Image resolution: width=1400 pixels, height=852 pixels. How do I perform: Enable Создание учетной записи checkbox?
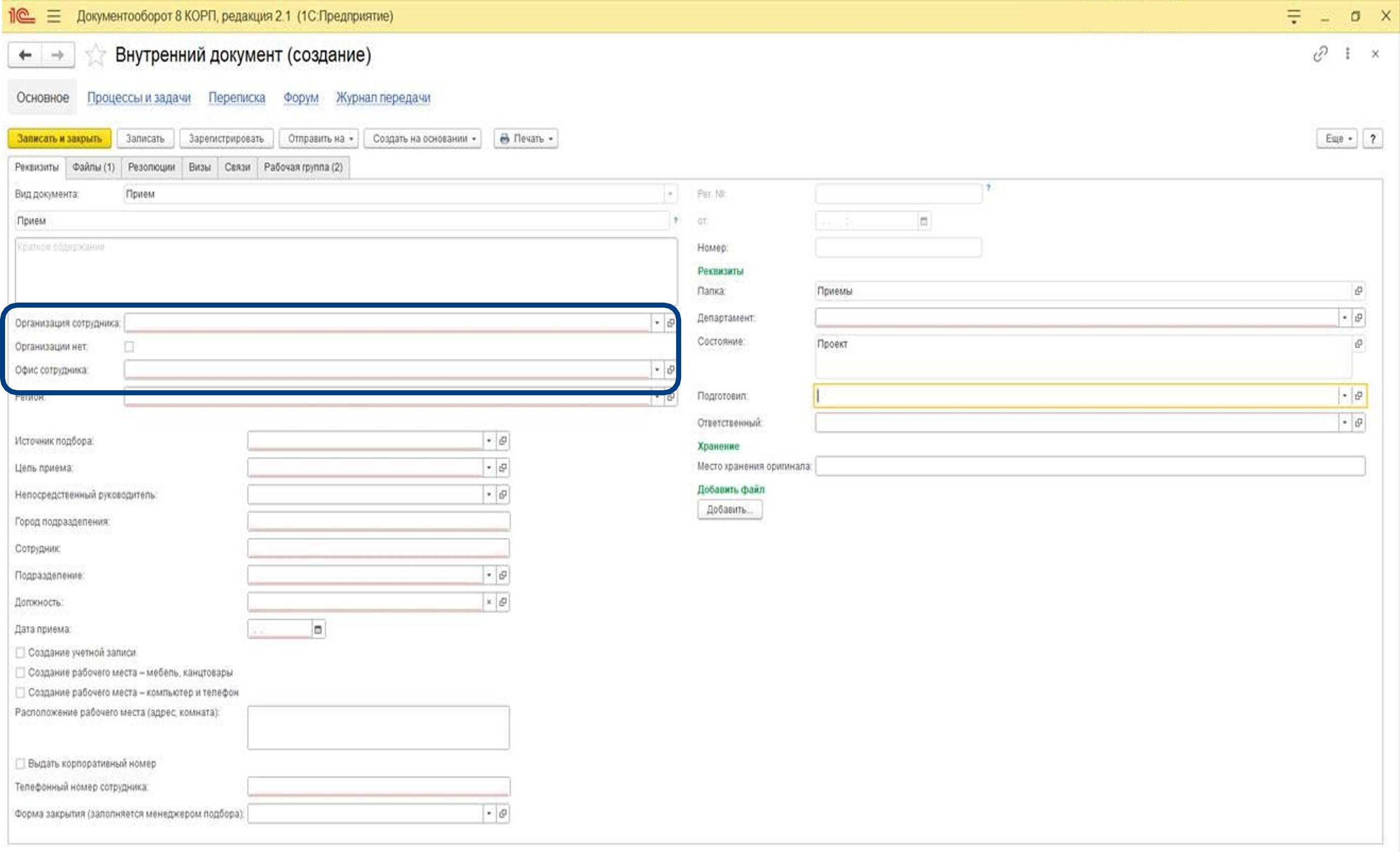(x=20, y=652)
